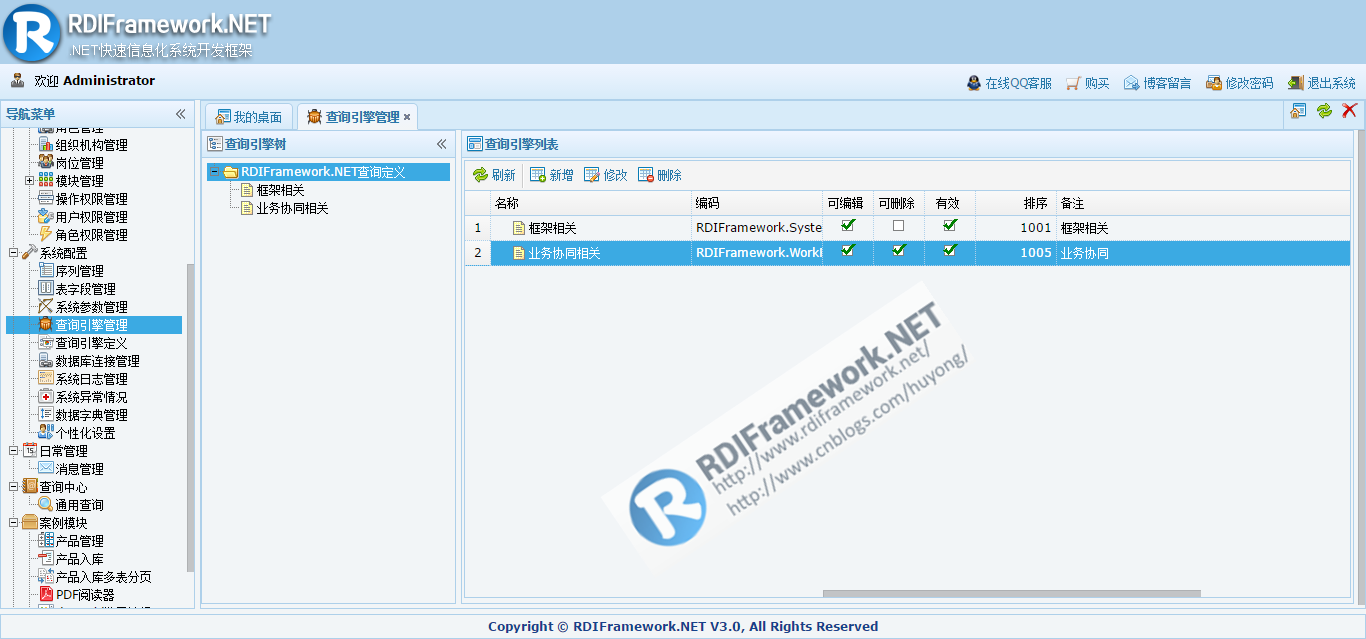Click the 系统异常情况 icon
The height and width of the screenshot is (639, 1366).
[46, 397]
